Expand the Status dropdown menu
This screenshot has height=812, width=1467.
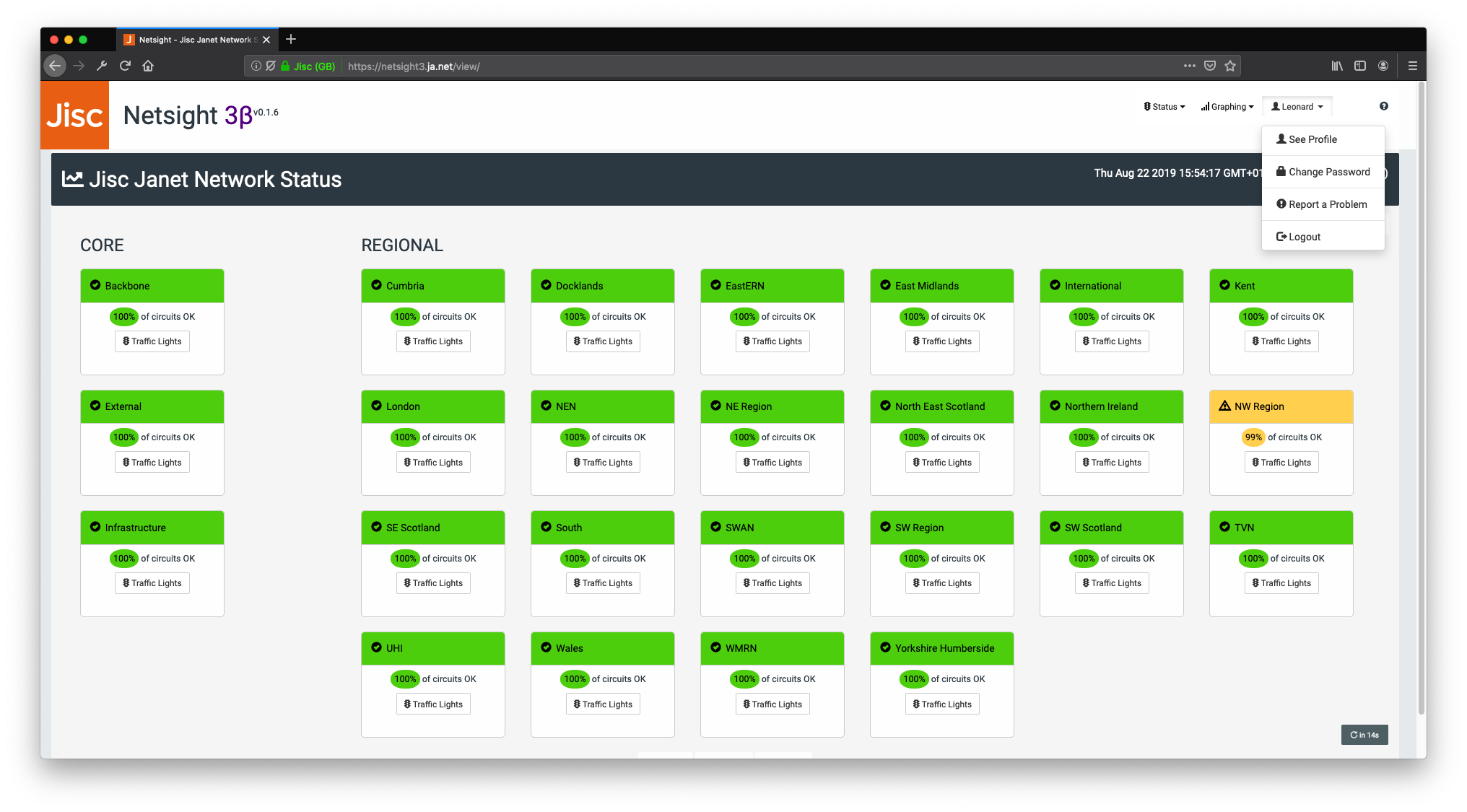click(1164, 107)
